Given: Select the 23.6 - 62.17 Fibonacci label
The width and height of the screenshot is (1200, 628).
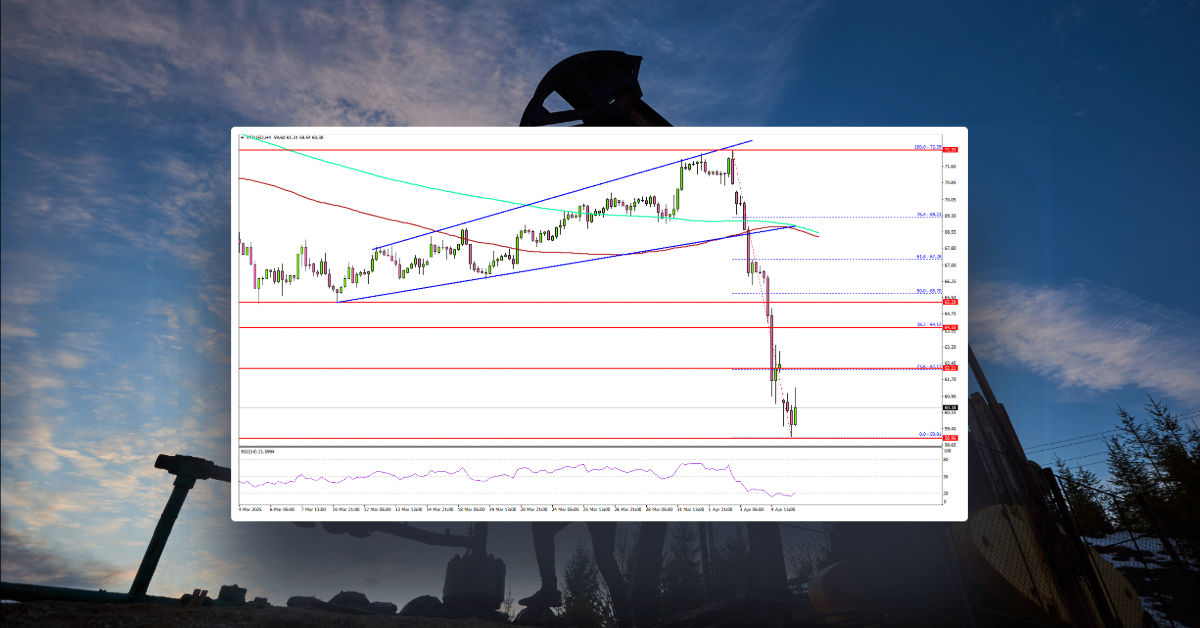Looking at the screenshot, I should (929, 367).
